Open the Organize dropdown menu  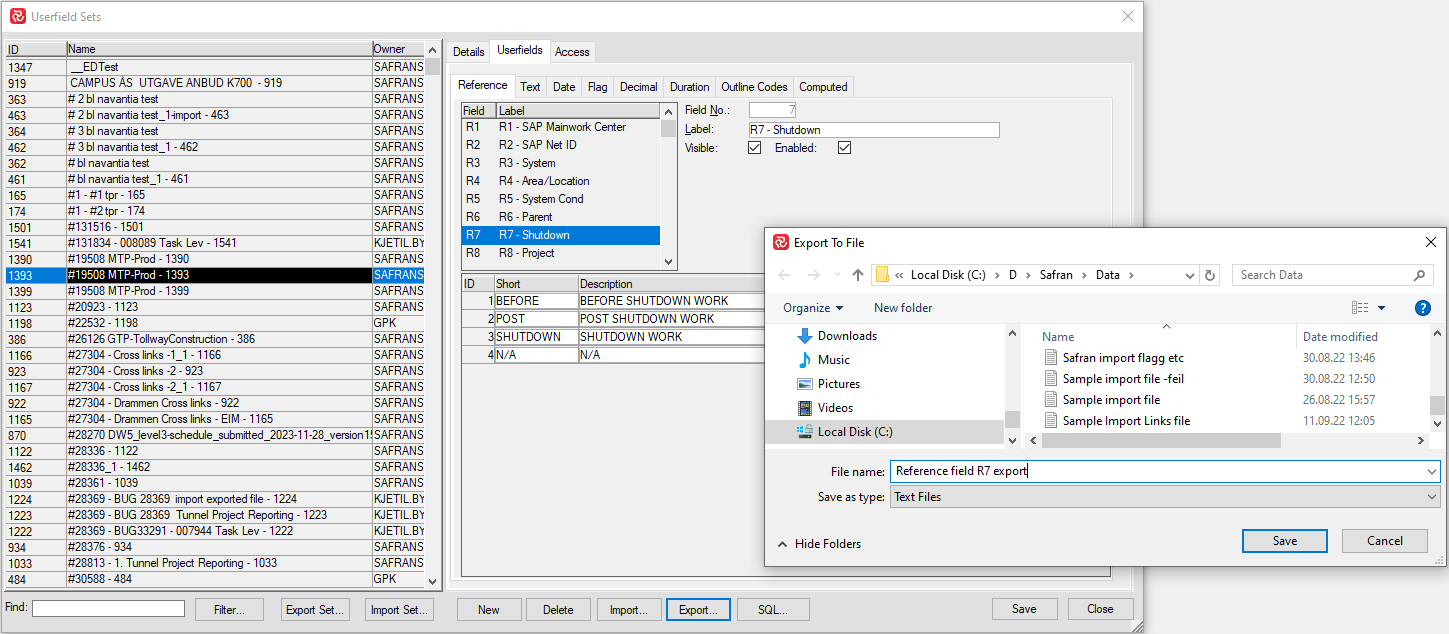(x=813, y=308)
